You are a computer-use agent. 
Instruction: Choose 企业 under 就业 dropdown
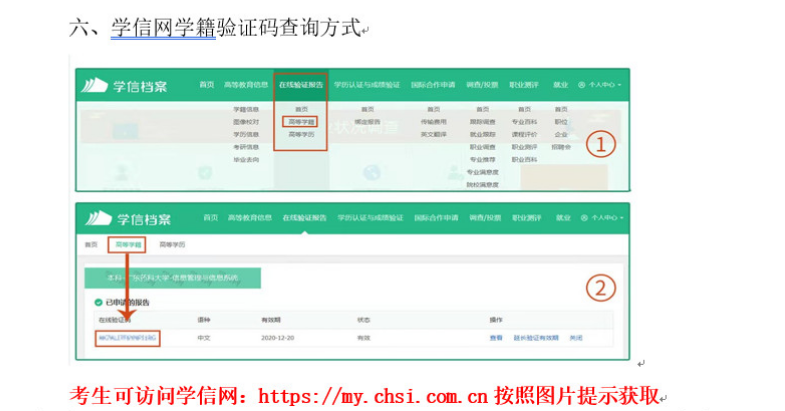pos(561,134)
